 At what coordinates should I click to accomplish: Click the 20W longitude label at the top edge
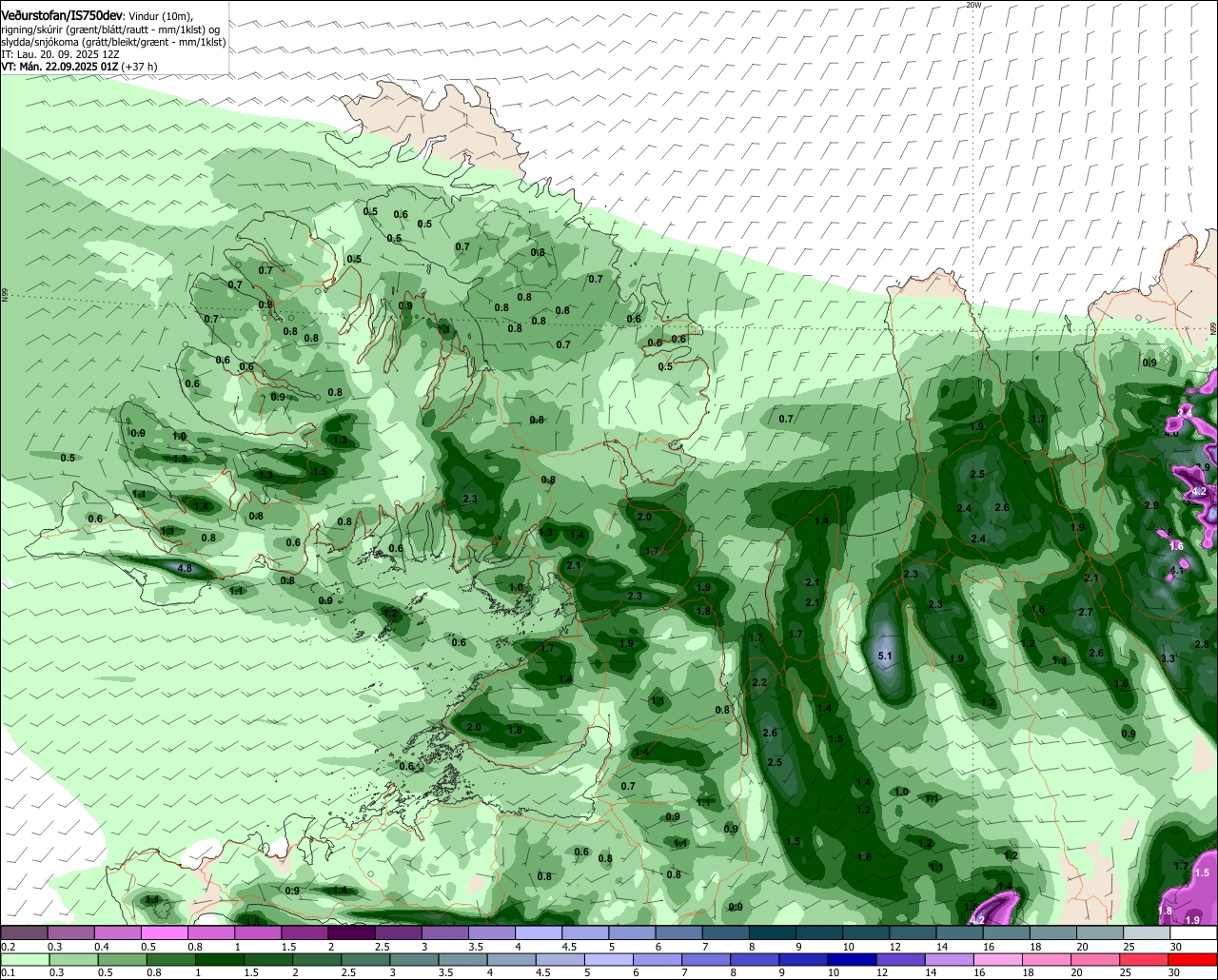pyautogui.click(x=972, y=5)
